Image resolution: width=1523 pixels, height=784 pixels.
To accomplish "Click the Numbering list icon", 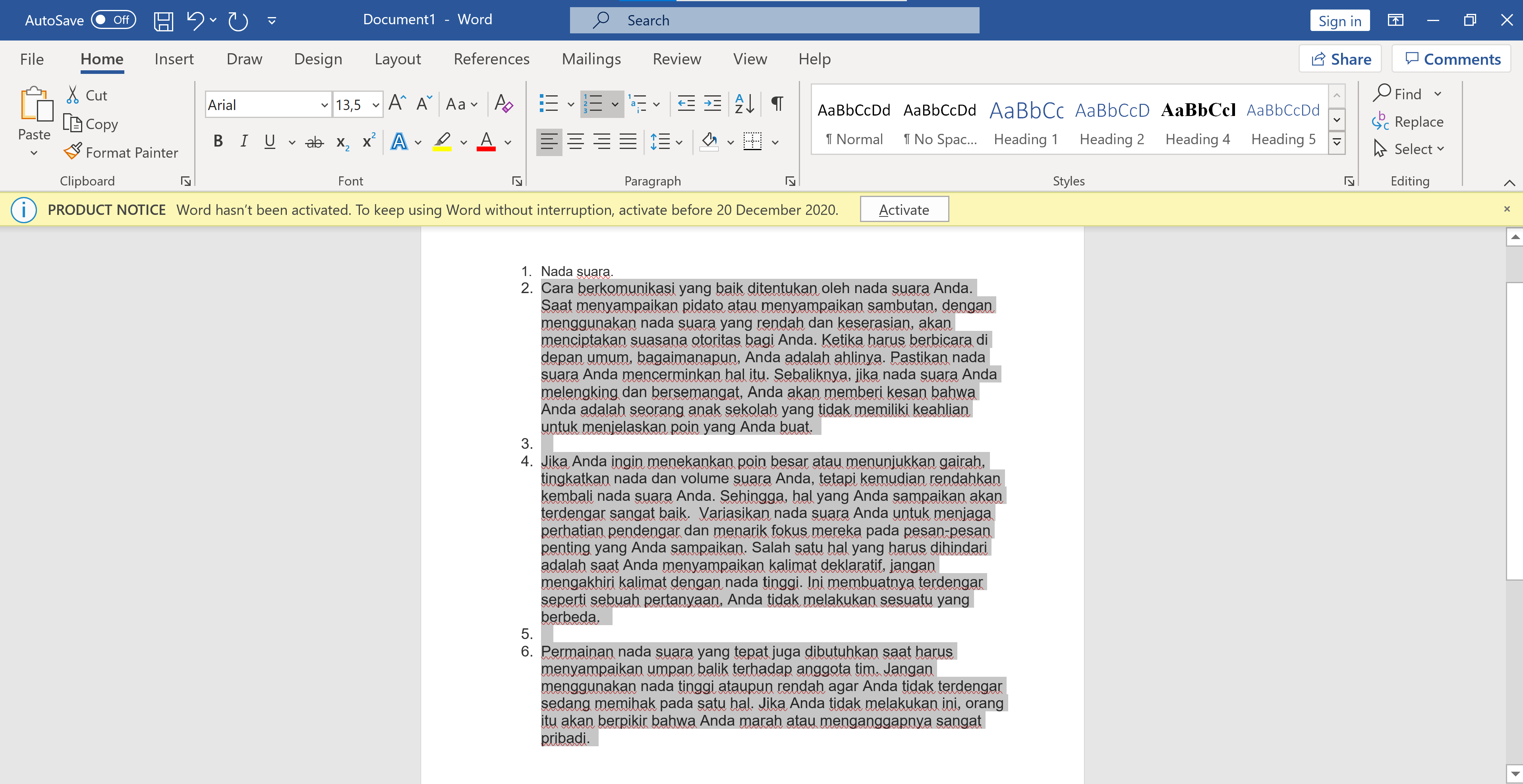I will pyautogui.click(x=593, y=104).
